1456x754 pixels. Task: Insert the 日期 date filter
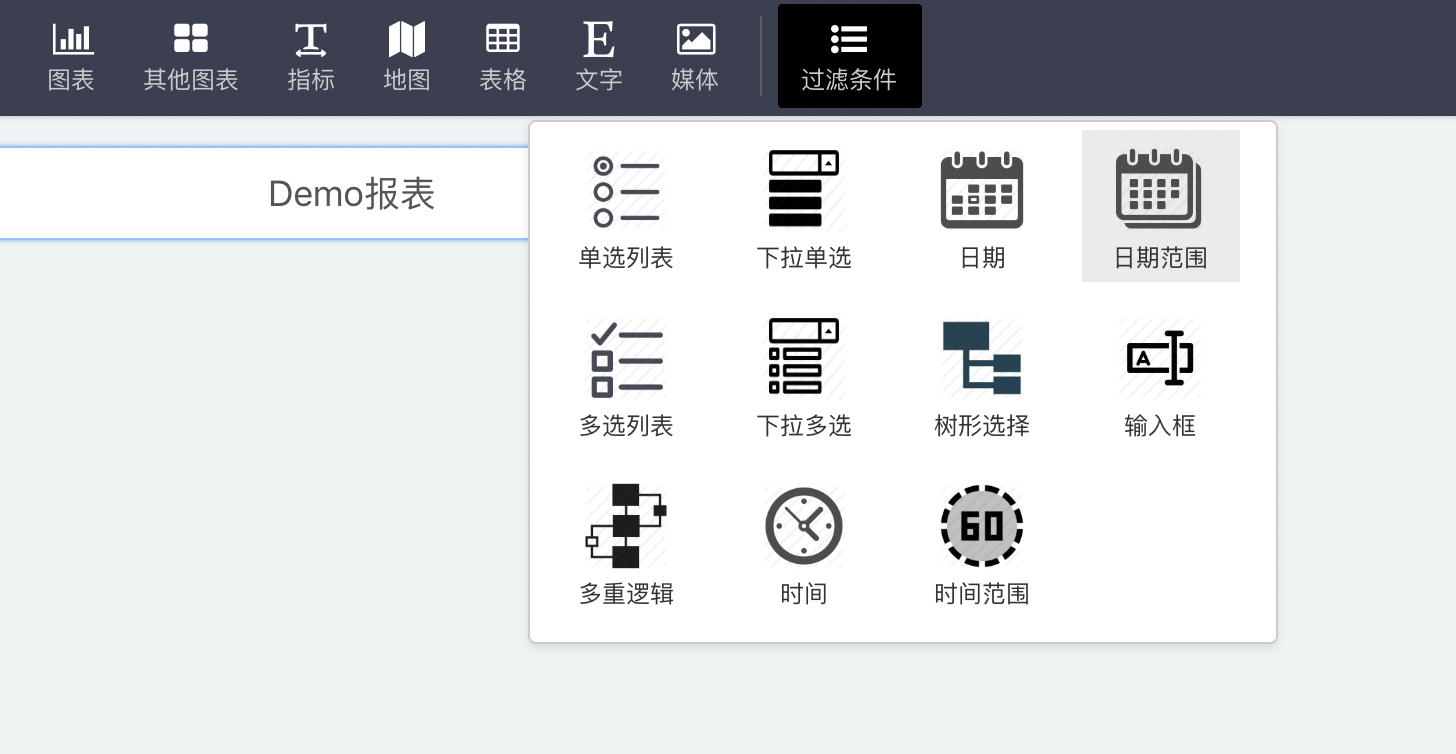982,206
